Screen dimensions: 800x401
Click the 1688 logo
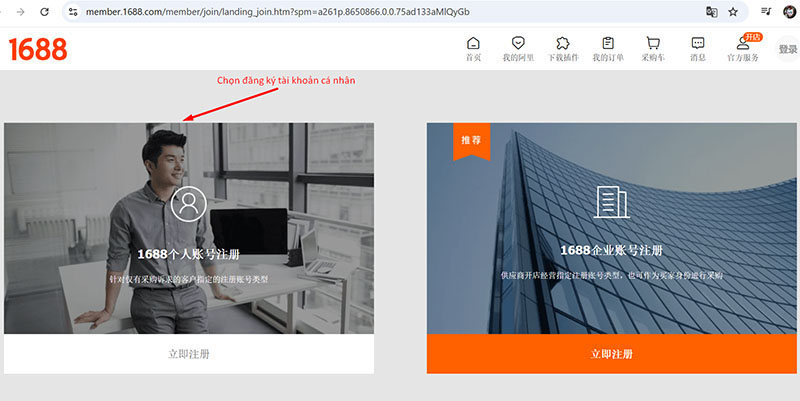point(38,49)
